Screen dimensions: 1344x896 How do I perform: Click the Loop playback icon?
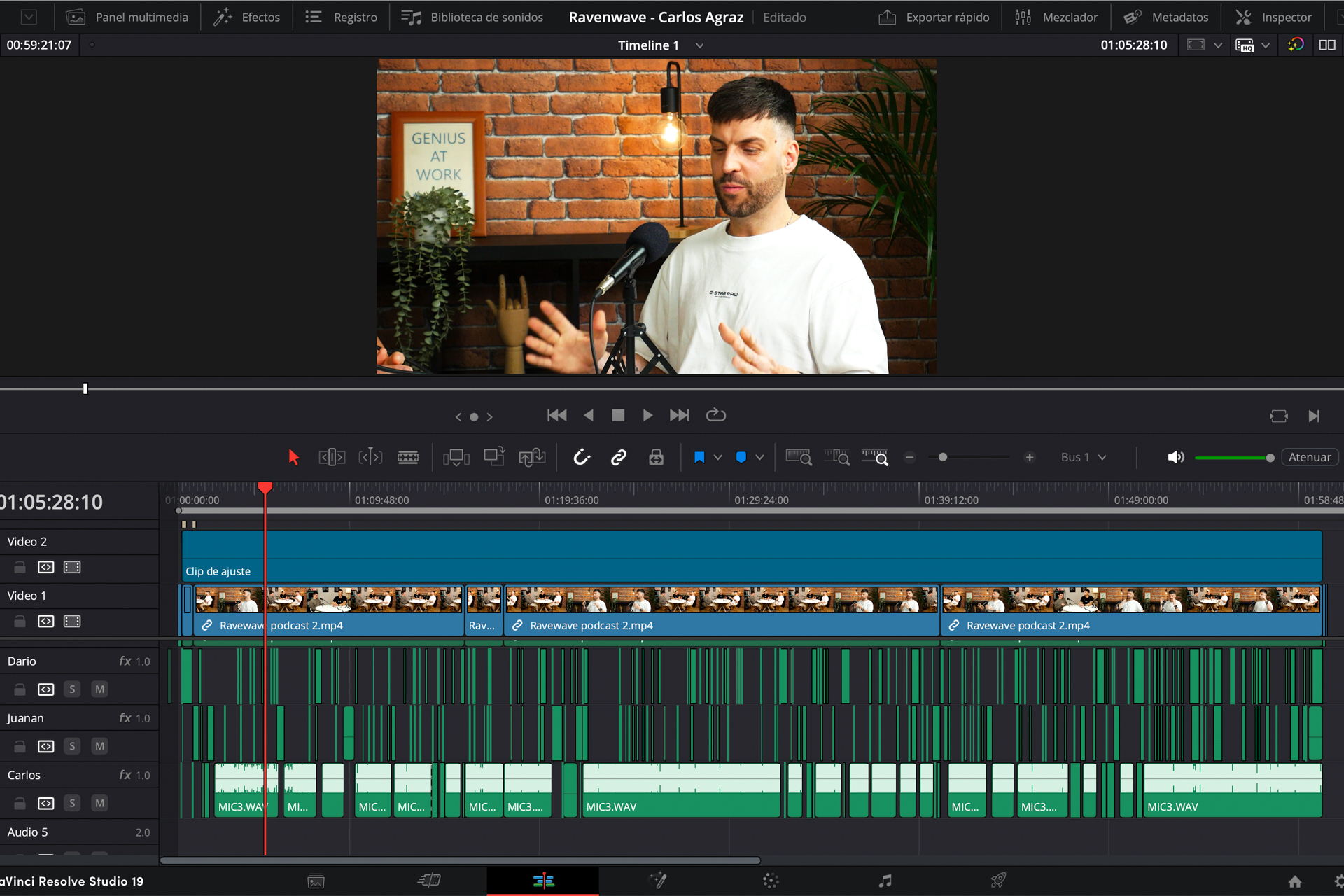pyautogui.click(x=715, y=415)
